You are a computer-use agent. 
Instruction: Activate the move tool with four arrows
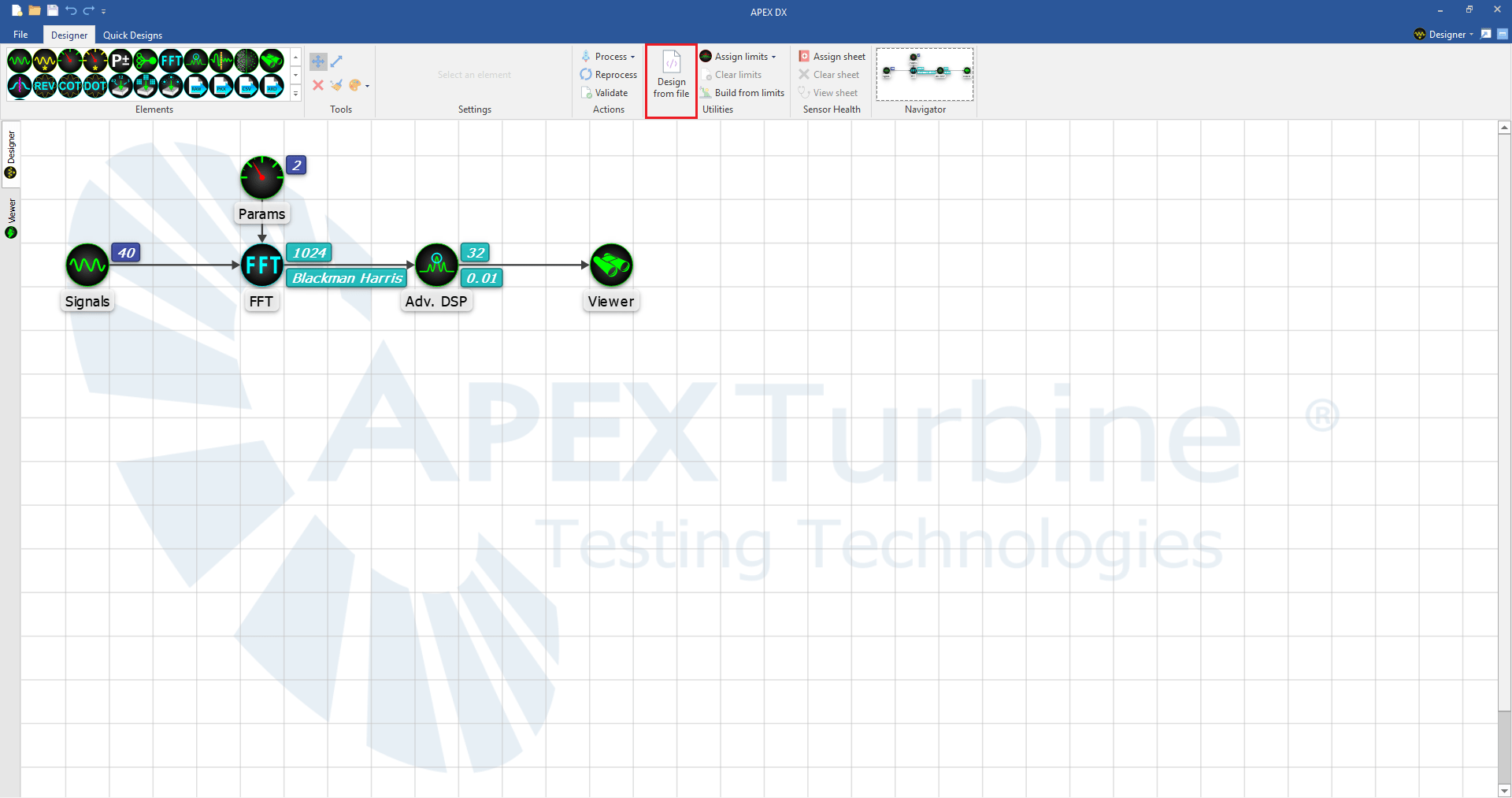(x=318, y=61)
